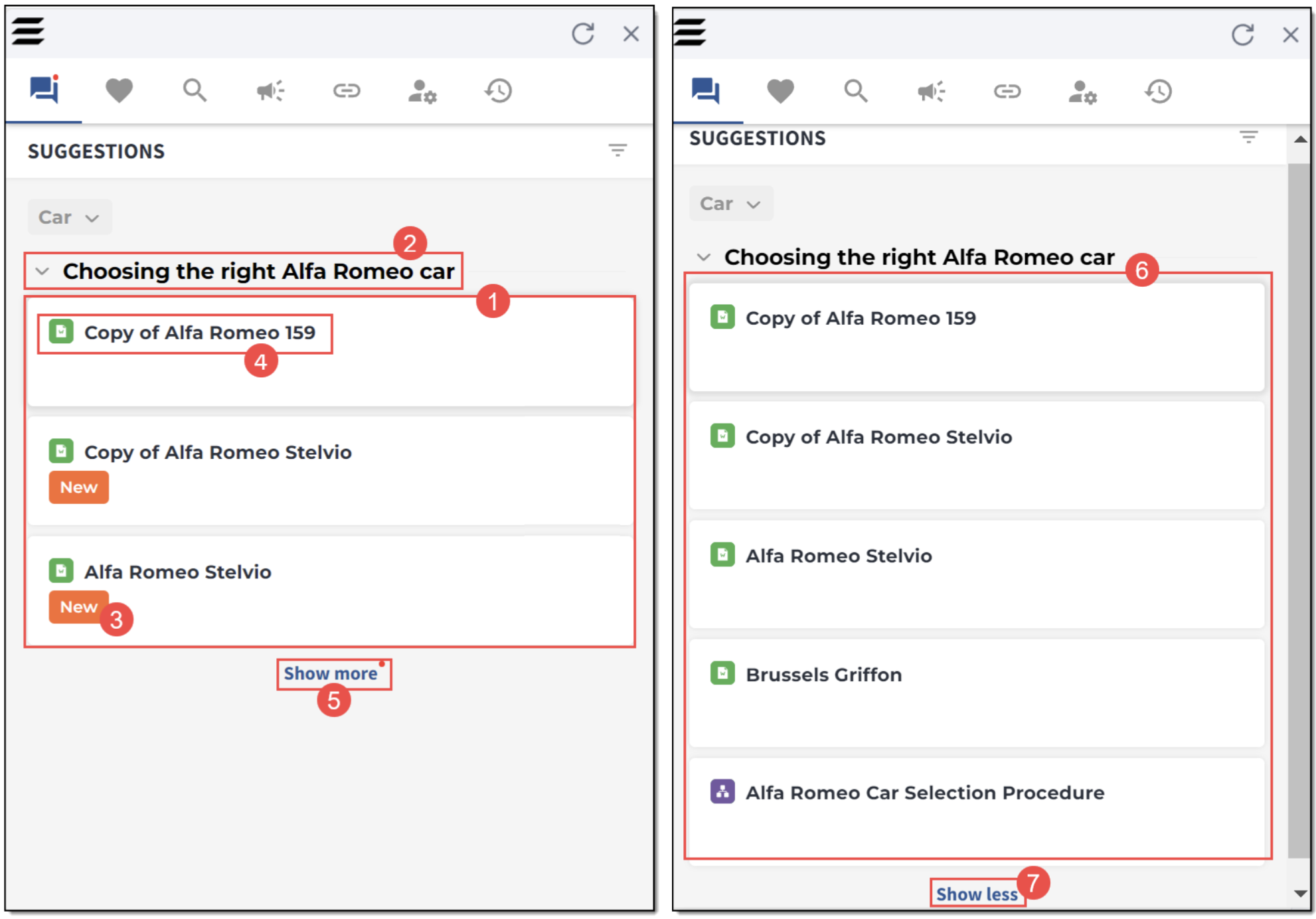This screenshot has width=1316, height=919.
Task: Open the favorites heart tab in right panel
Action: pyautogui.click(x=780, y=91)
